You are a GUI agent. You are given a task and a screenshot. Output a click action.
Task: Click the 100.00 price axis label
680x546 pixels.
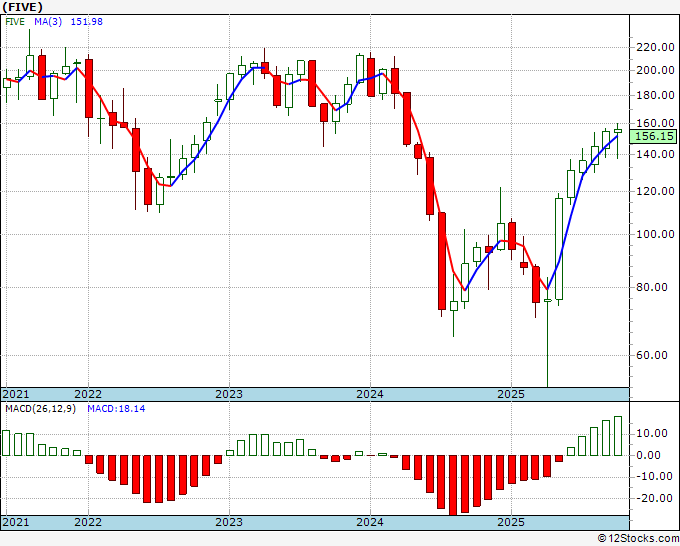coord(655,235)
